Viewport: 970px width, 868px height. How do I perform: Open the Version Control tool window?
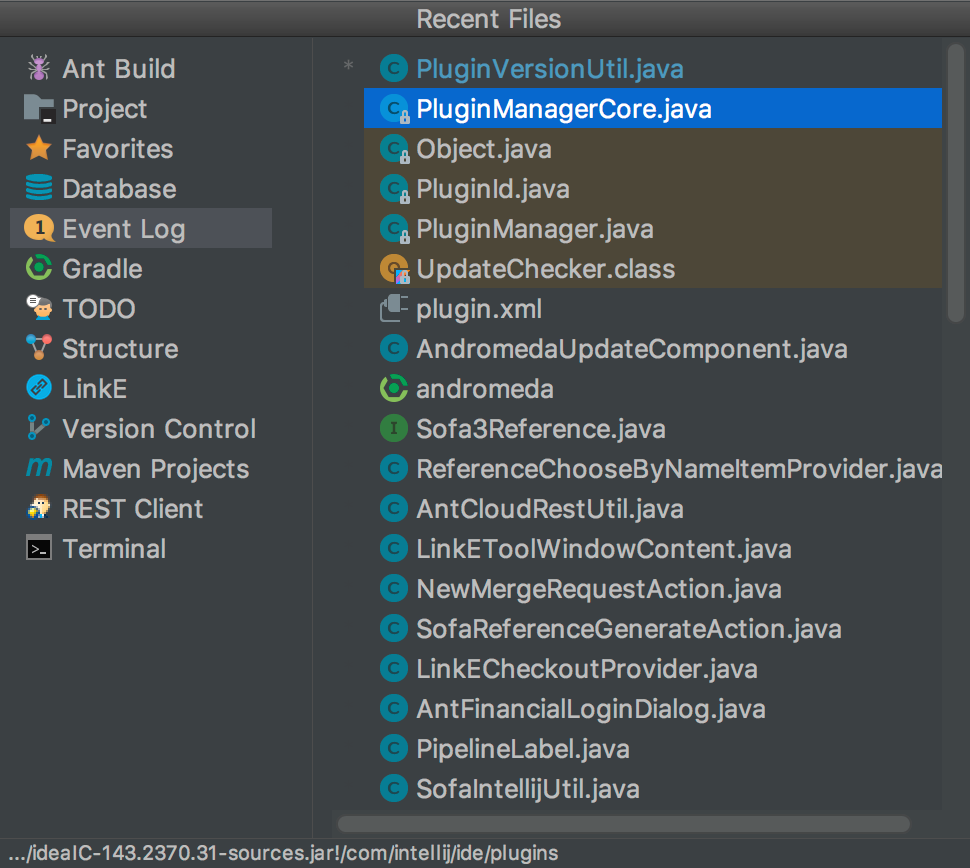(x=141, y=428)
